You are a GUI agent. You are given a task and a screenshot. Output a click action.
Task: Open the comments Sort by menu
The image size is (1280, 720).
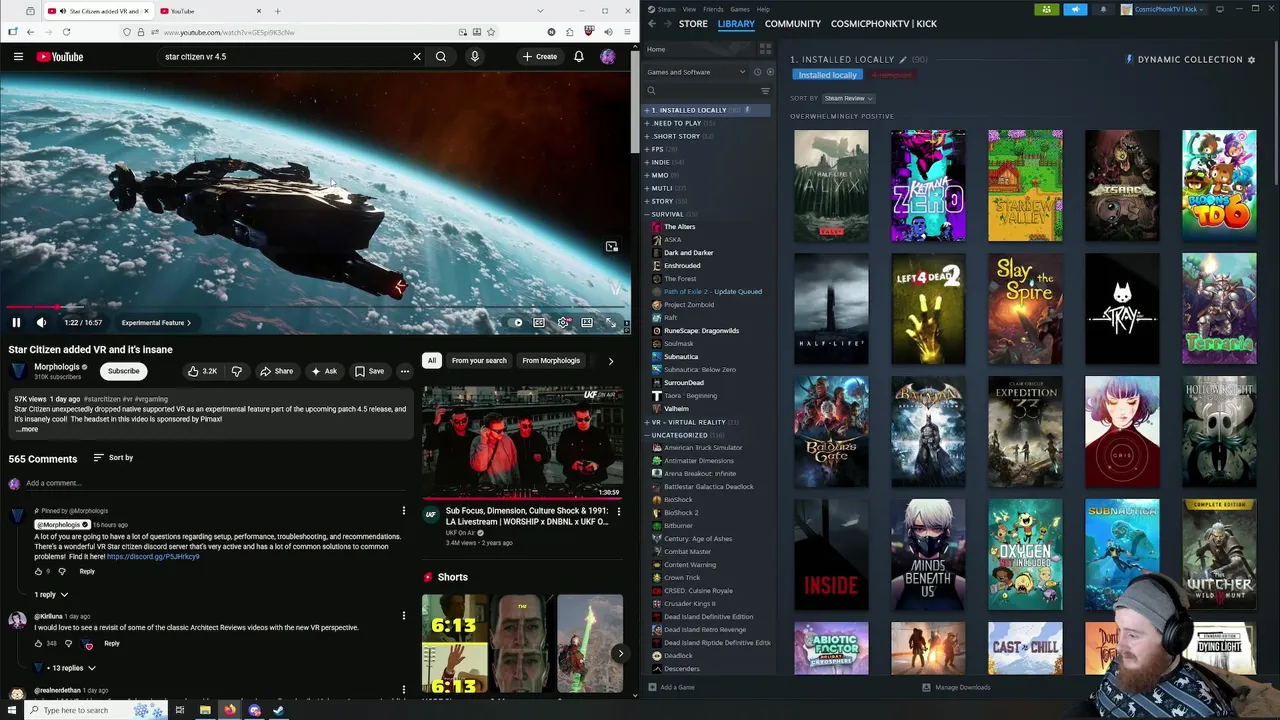pyautogui.click(x=113, y=458)
